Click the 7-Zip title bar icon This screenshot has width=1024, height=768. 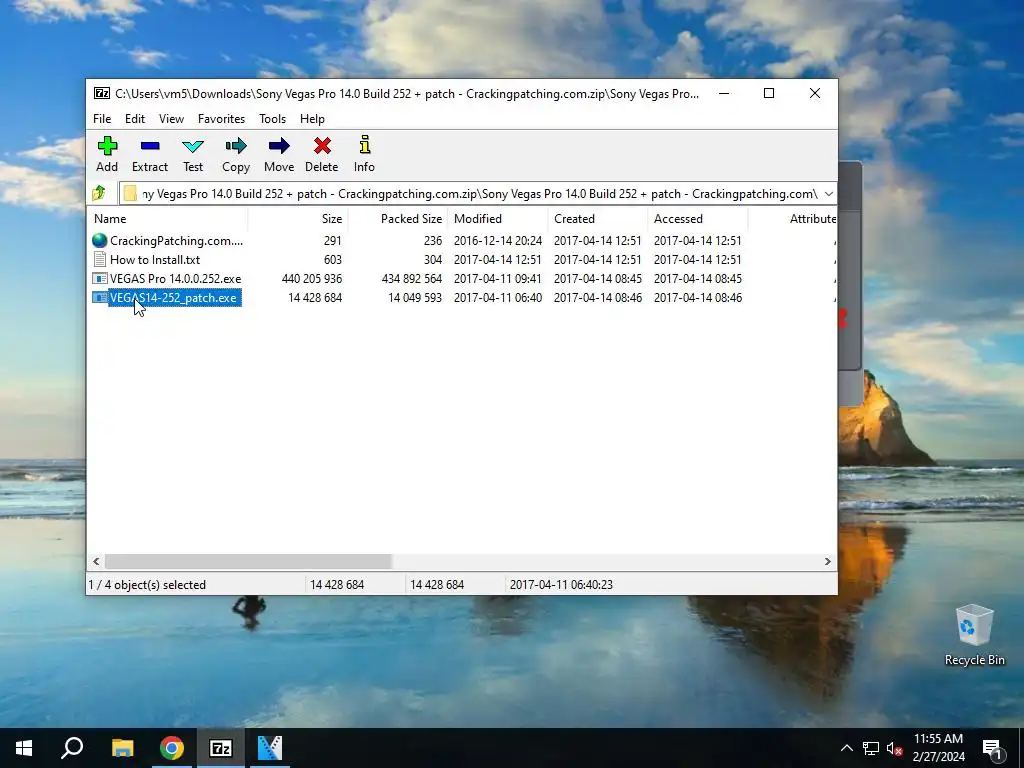pyautogui.click(x=102, y=93)
